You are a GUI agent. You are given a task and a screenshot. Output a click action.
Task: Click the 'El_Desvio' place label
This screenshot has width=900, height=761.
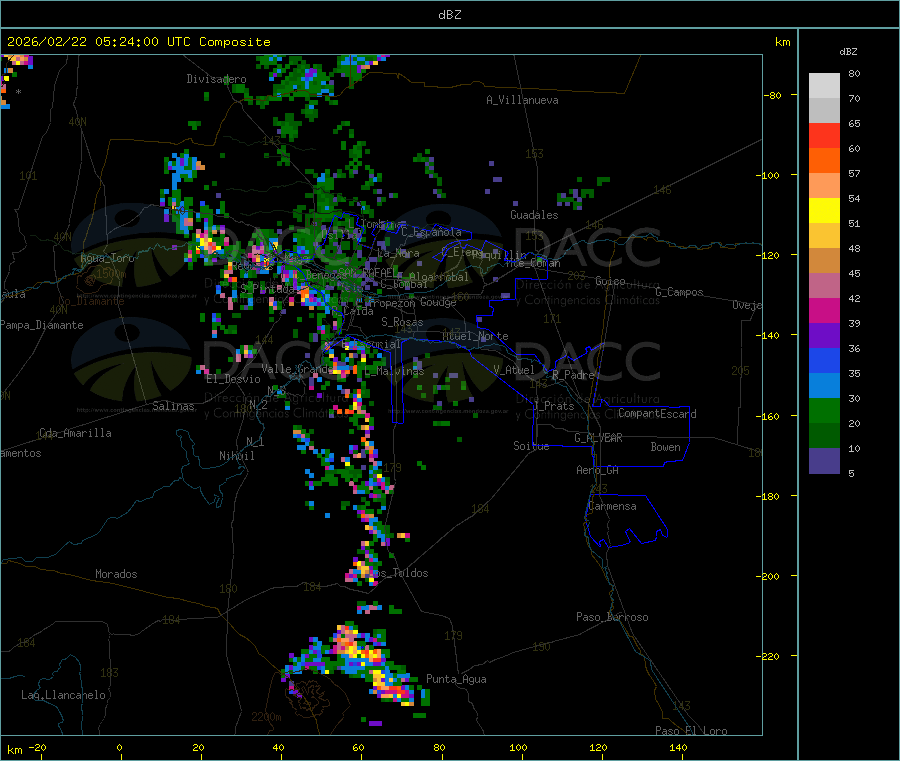coord(233,379)
